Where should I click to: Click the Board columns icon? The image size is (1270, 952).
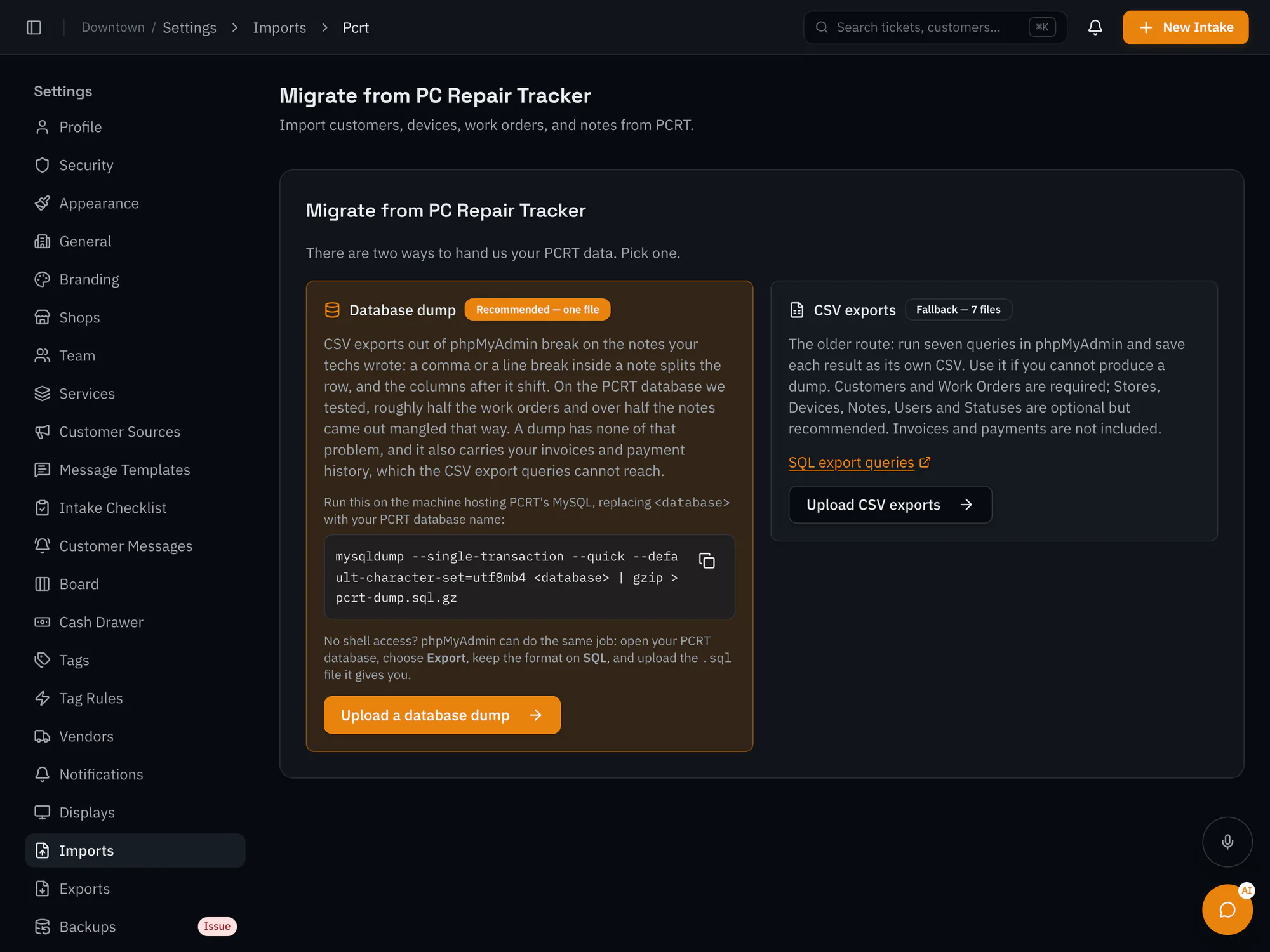43,584
